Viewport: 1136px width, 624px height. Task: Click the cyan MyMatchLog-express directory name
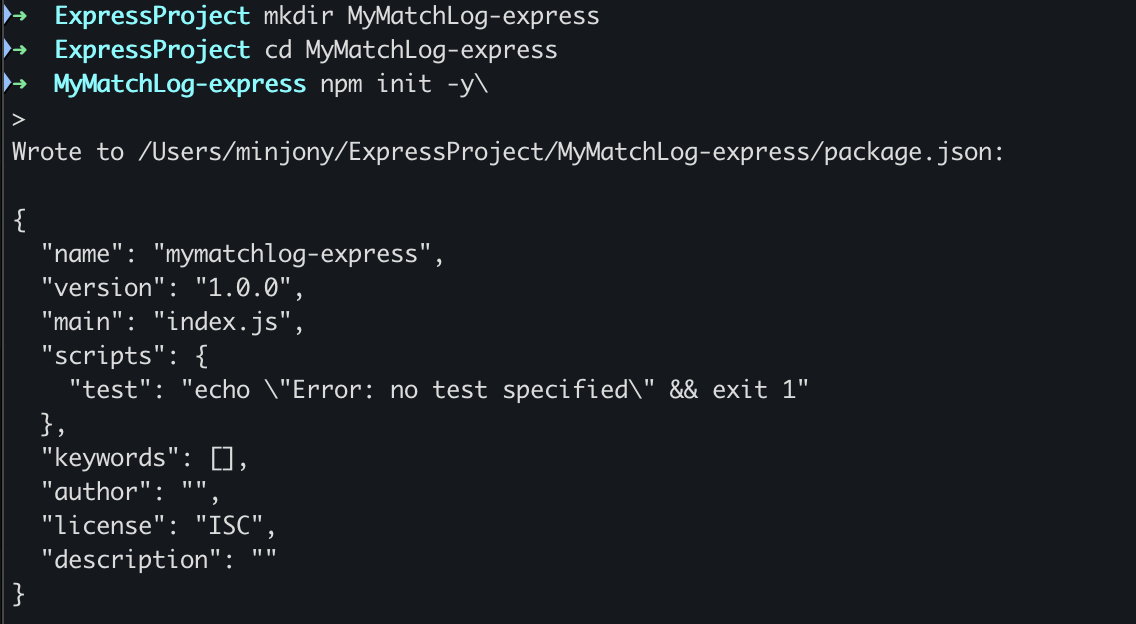[x=180, y=85]
